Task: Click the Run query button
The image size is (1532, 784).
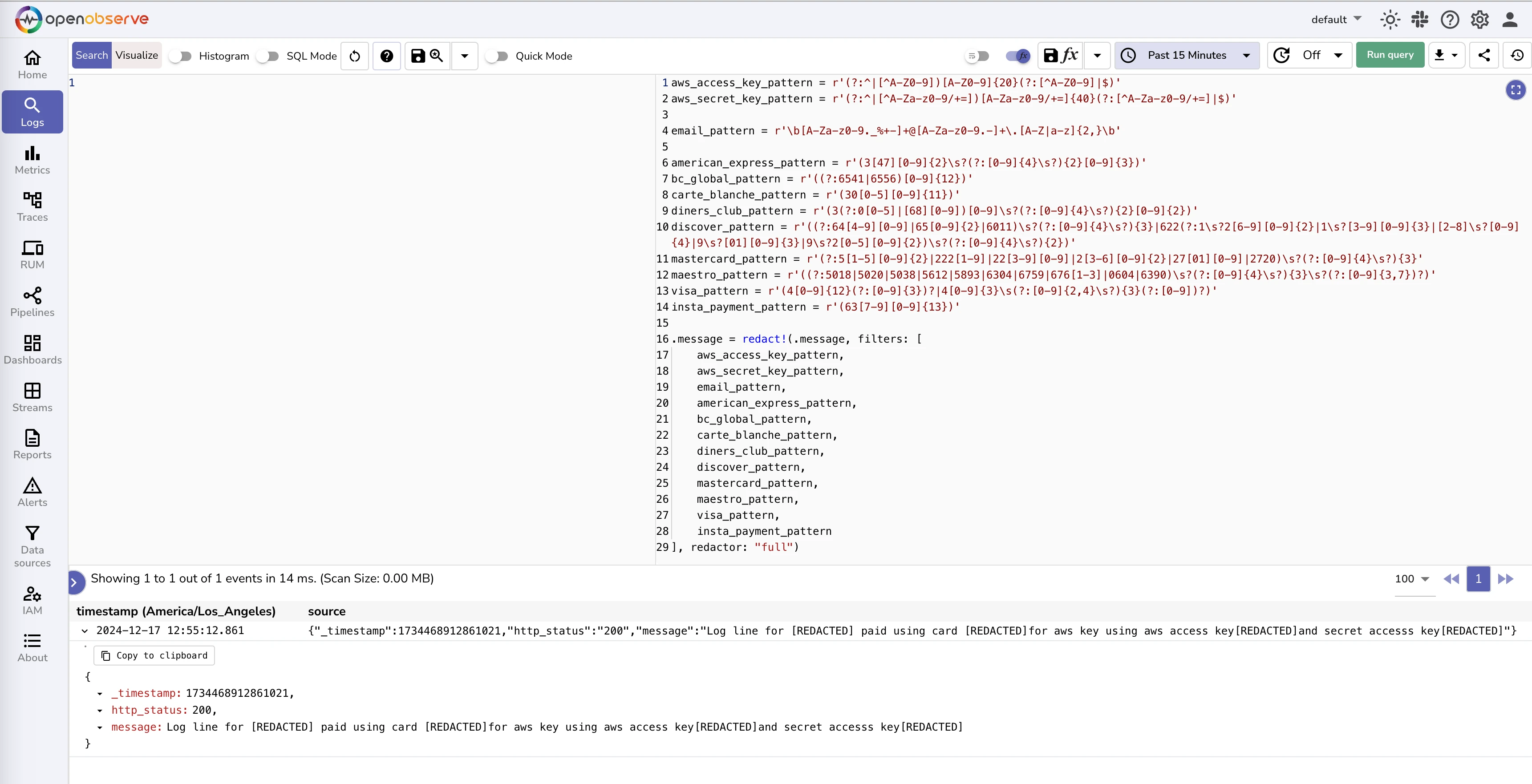Action: [1390, 55]
